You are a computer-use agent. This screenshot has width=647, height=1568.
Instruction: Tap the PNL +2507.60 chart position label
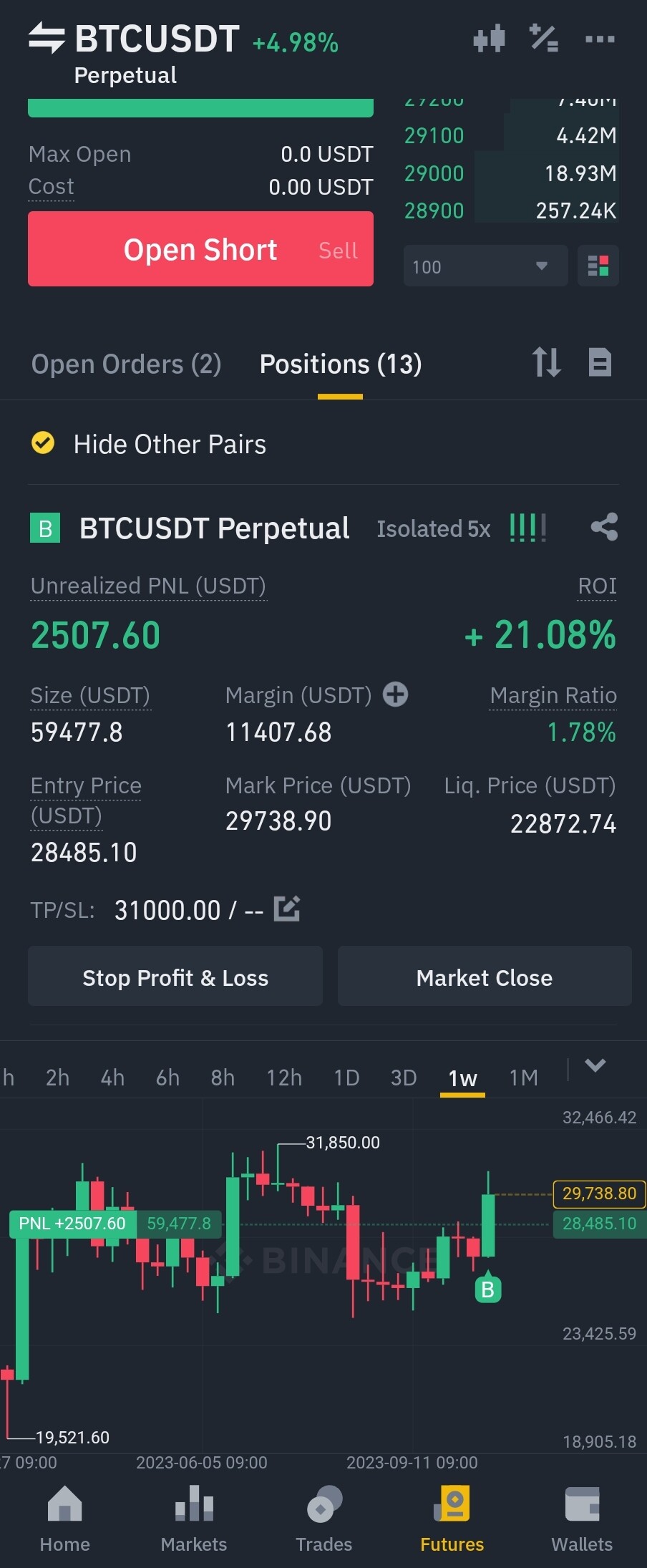tap(72, 1224)
